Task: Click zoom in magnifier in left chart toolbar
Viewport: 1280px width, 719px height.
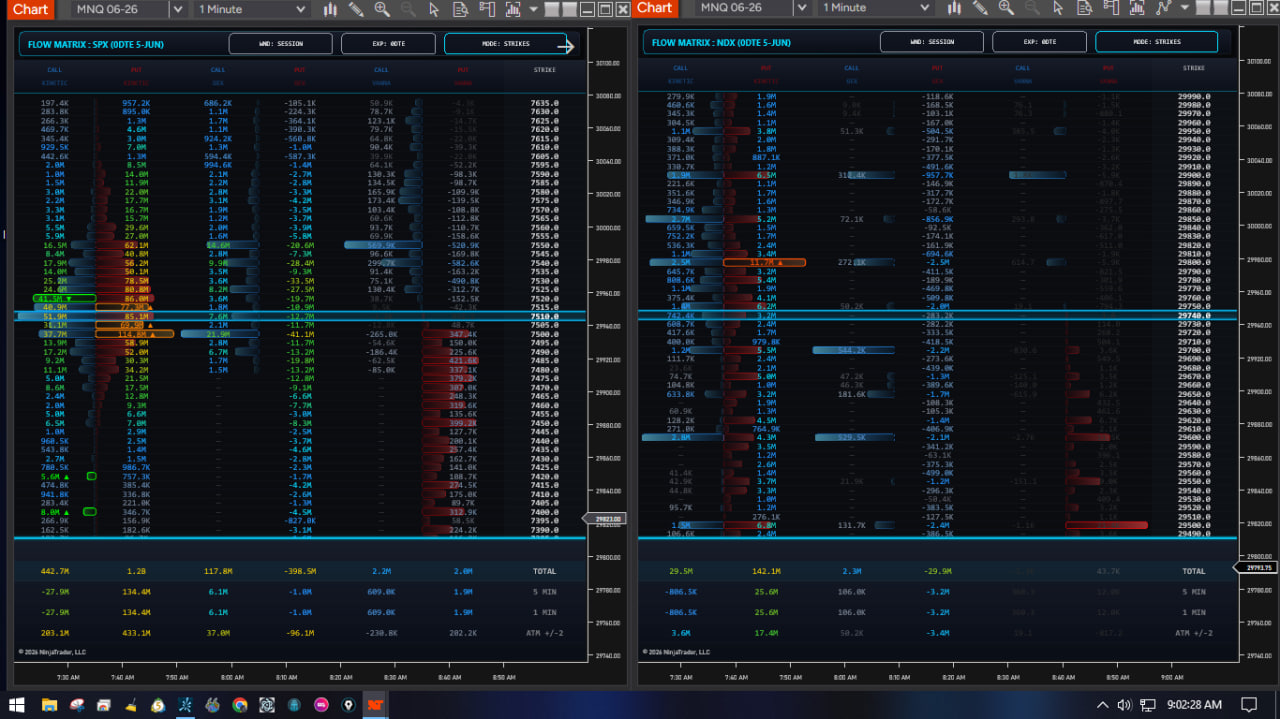Action: pyautogui.click(x=382, y=9)
